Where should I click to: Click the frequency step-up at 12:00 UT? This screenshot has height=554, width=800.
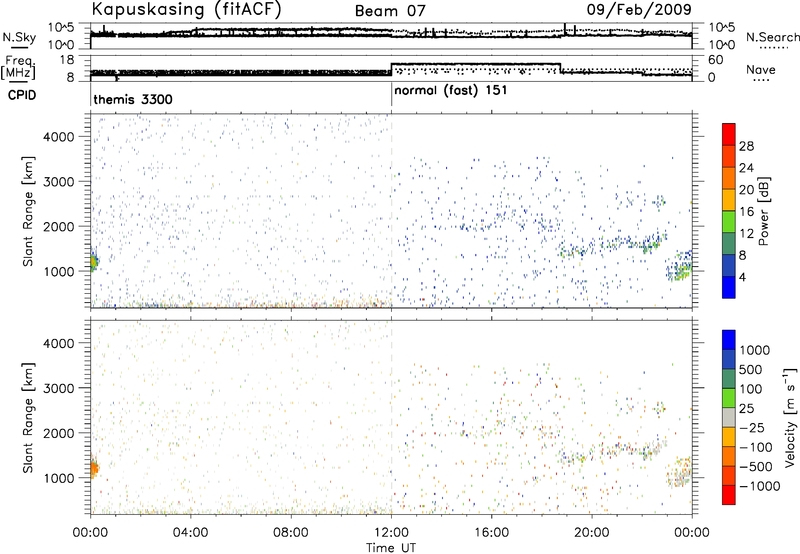pos(391,69)
